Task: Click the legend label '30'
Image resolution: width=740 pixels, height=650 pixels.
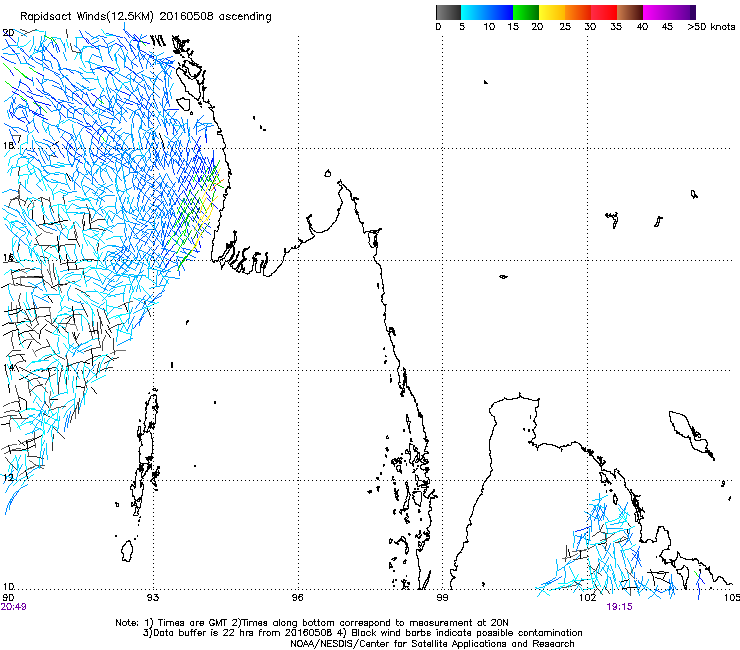Action: coord(590,27)
